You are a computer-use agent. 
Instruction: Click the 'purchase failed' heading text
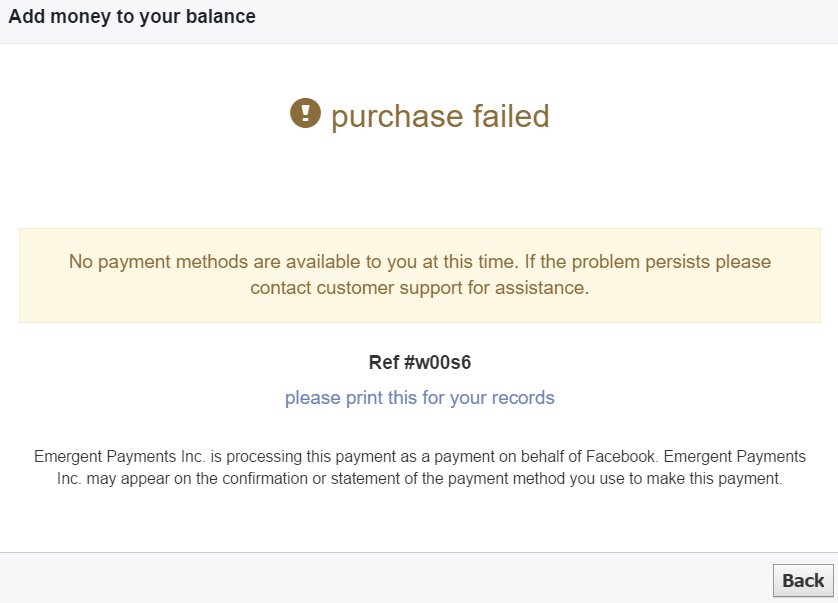440,116
